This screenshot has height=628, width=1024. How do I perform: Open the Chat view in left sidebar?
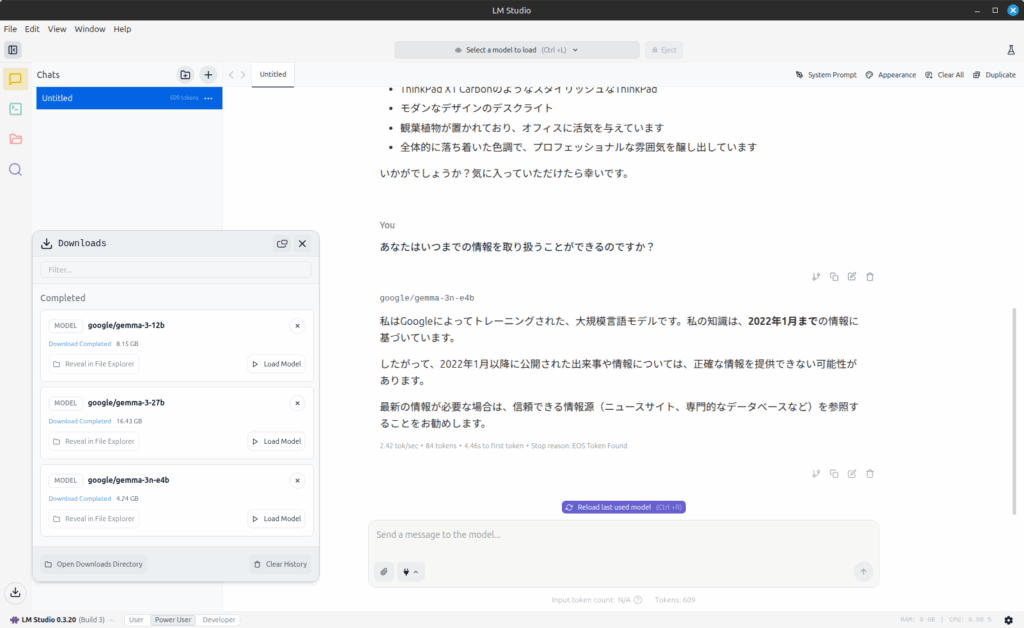[15, 79]
